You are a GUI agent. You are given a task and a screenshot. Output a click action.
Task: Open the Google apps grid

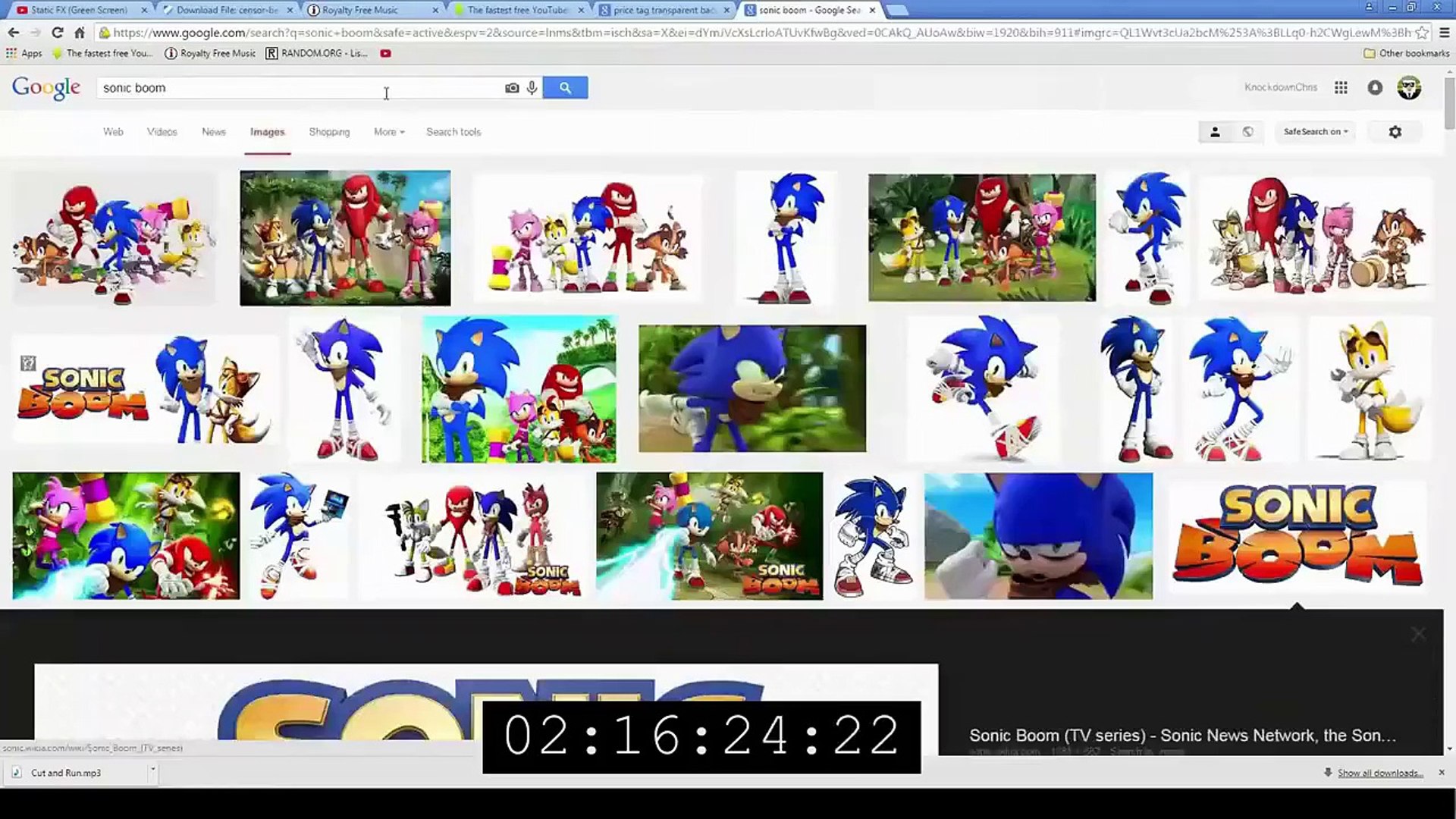tap(1341, 88)
